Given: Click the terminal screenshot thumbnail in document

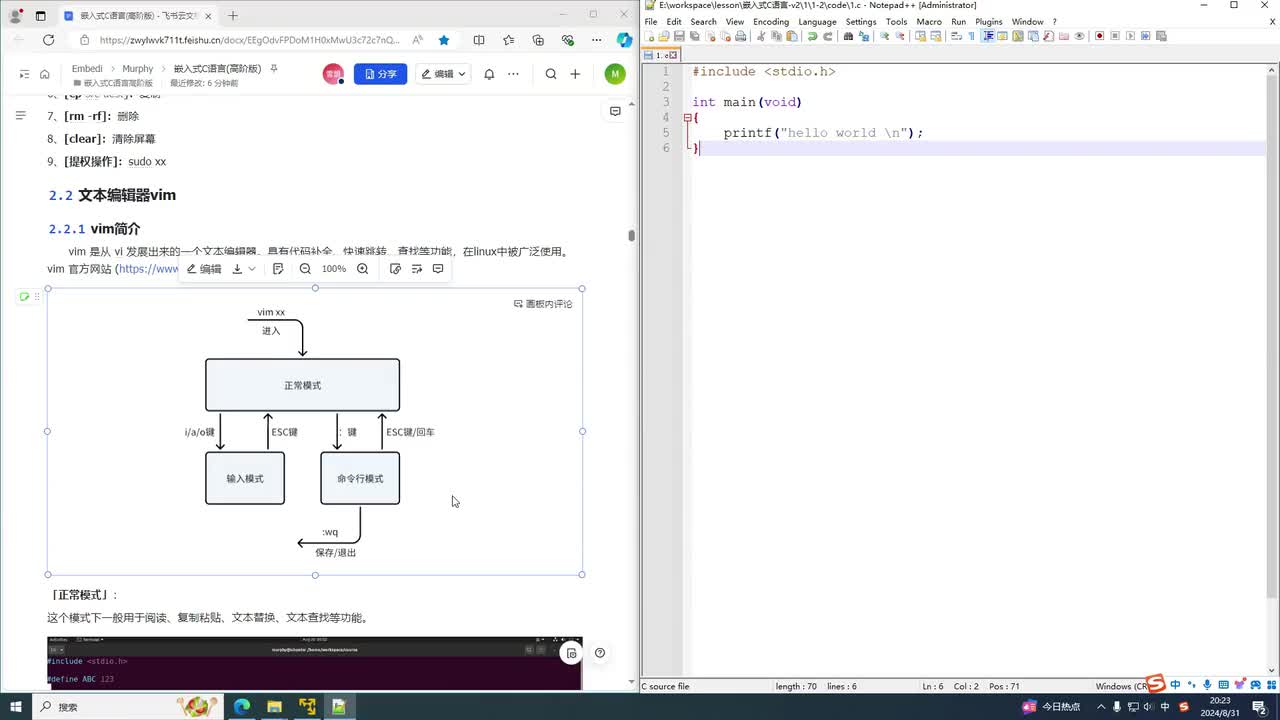Looking at the screenshot, I should pos(314,663).
